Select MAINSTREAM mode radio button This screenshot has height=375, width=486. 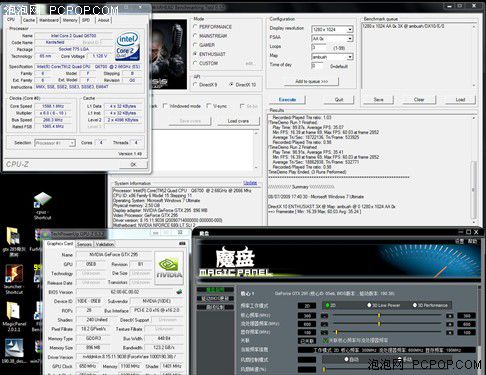[195, 36]
